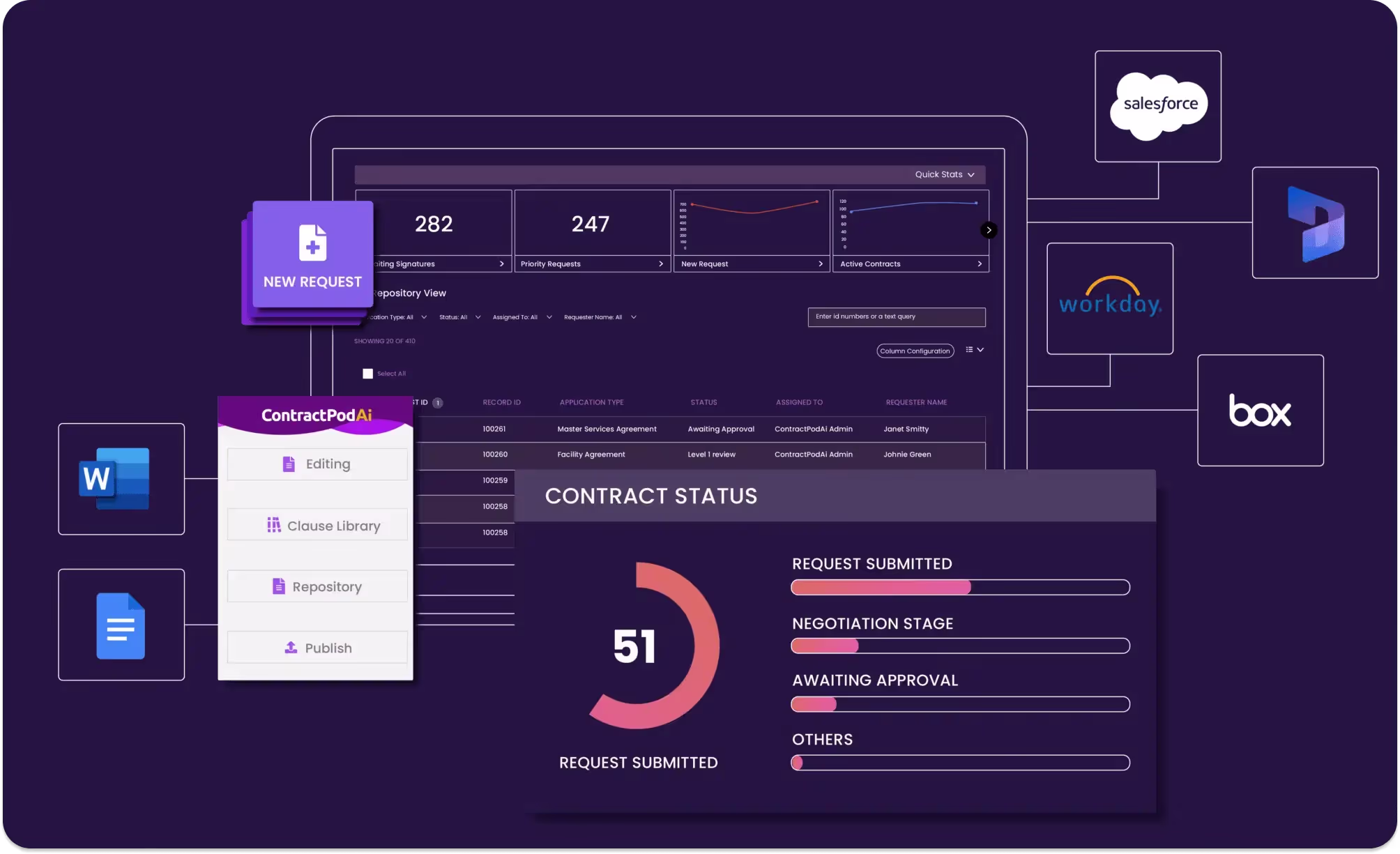Viewport: 1400px width, 854px height.
Task: Expand the Awaiting Signatures card arrow
Action: tap(501, 264)
